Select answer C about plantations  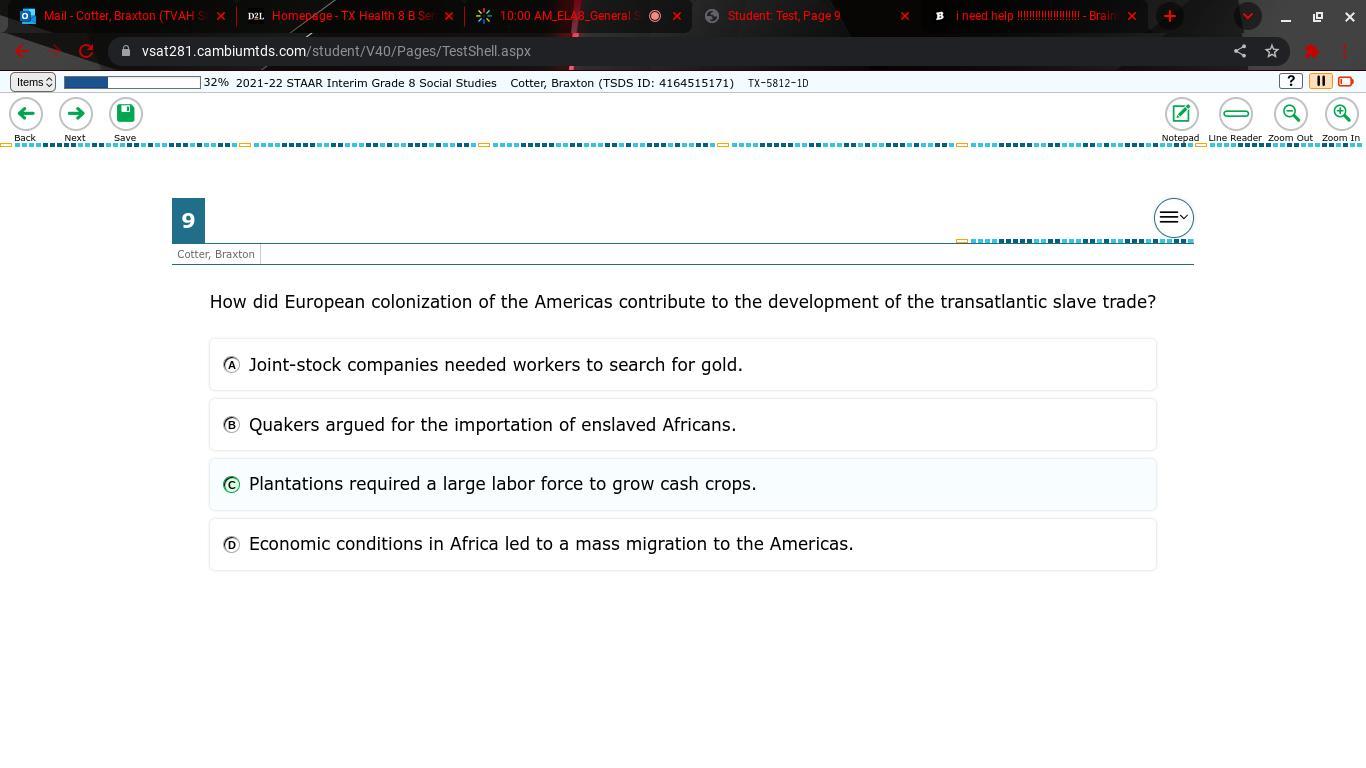click(683, 484)
